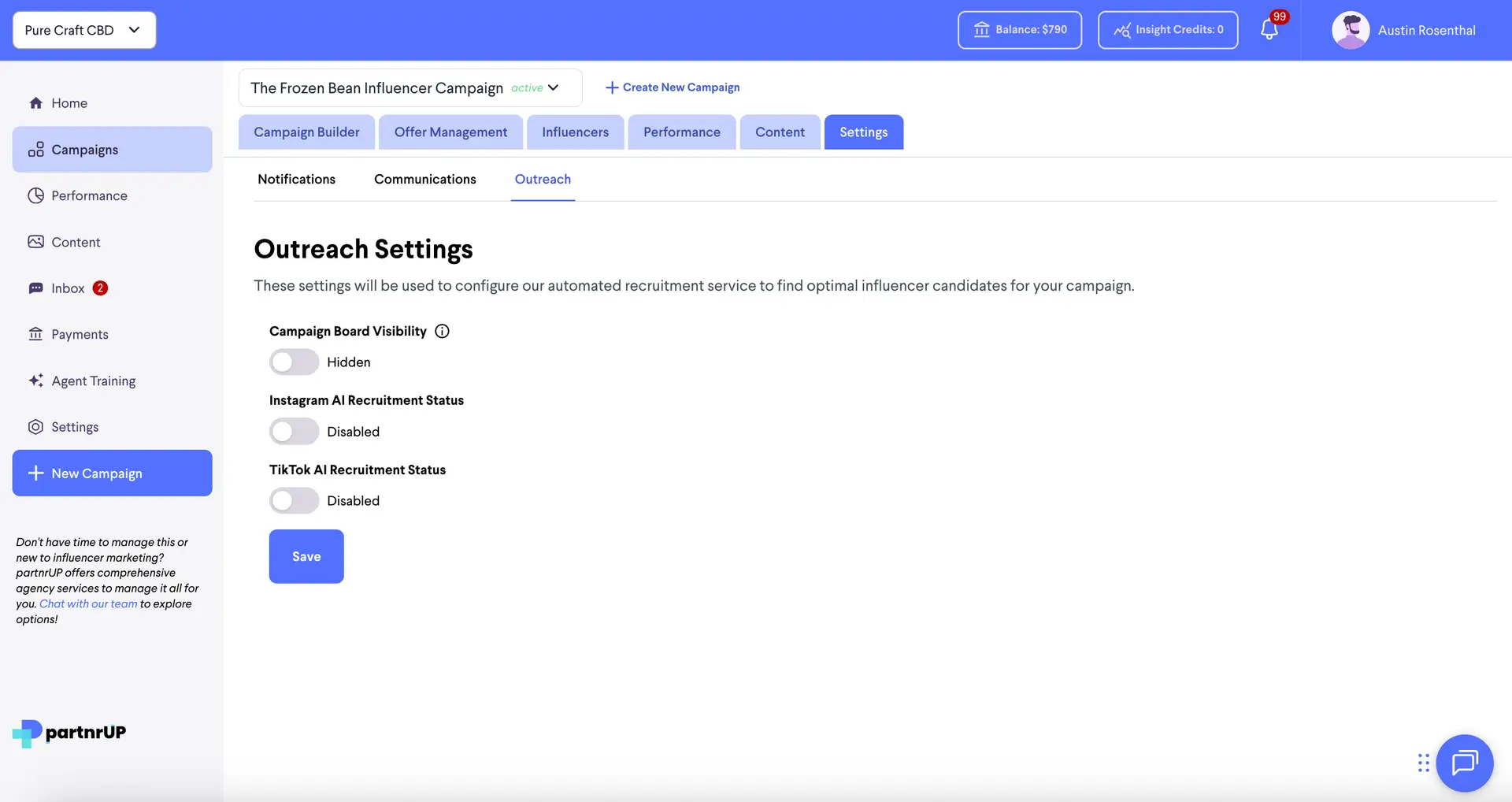1512x802 pixels.
Task: Click the Agent Training sparkle icon
Action: tap(35, 381)
